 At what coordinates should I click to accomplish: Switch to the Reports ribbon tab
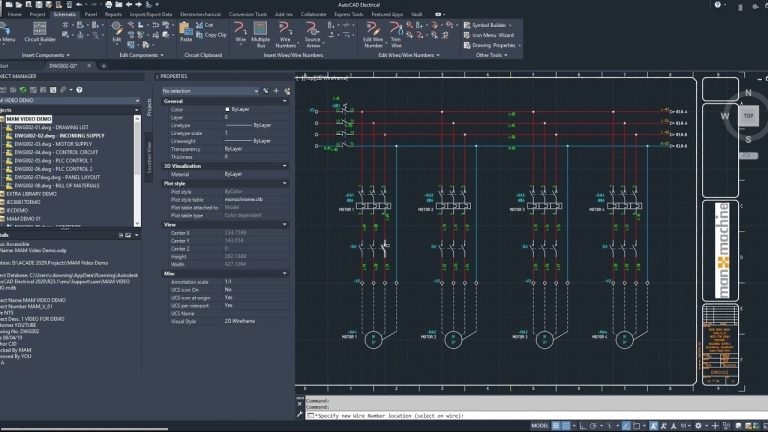113,14
